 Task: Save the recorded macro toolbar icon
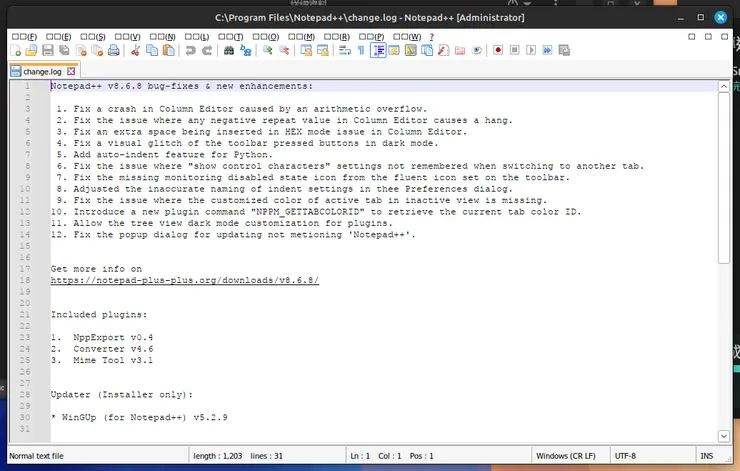tap(564, 50)
